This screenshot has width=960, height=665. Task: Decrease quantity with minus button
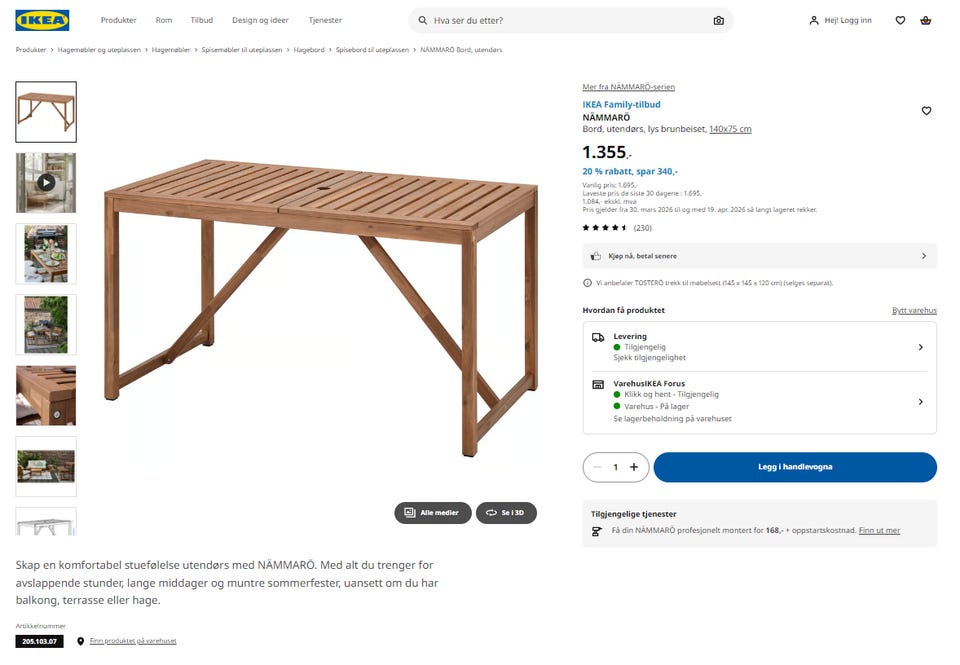597,467
